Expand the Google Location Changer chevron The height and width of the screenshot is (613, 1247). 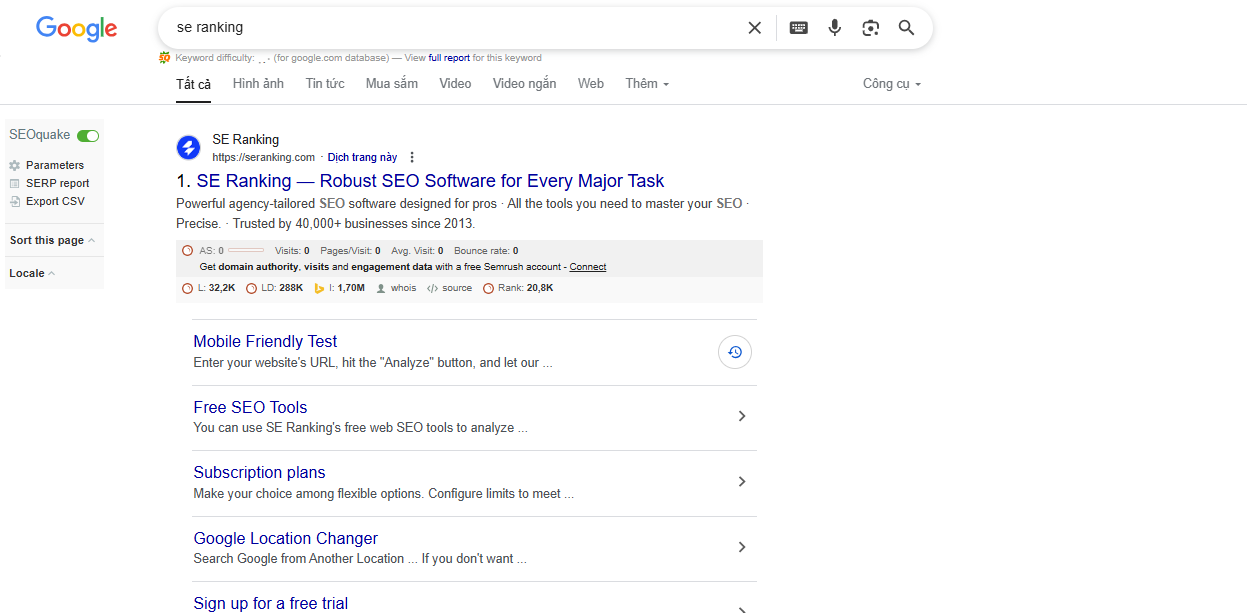pos(741,547)
